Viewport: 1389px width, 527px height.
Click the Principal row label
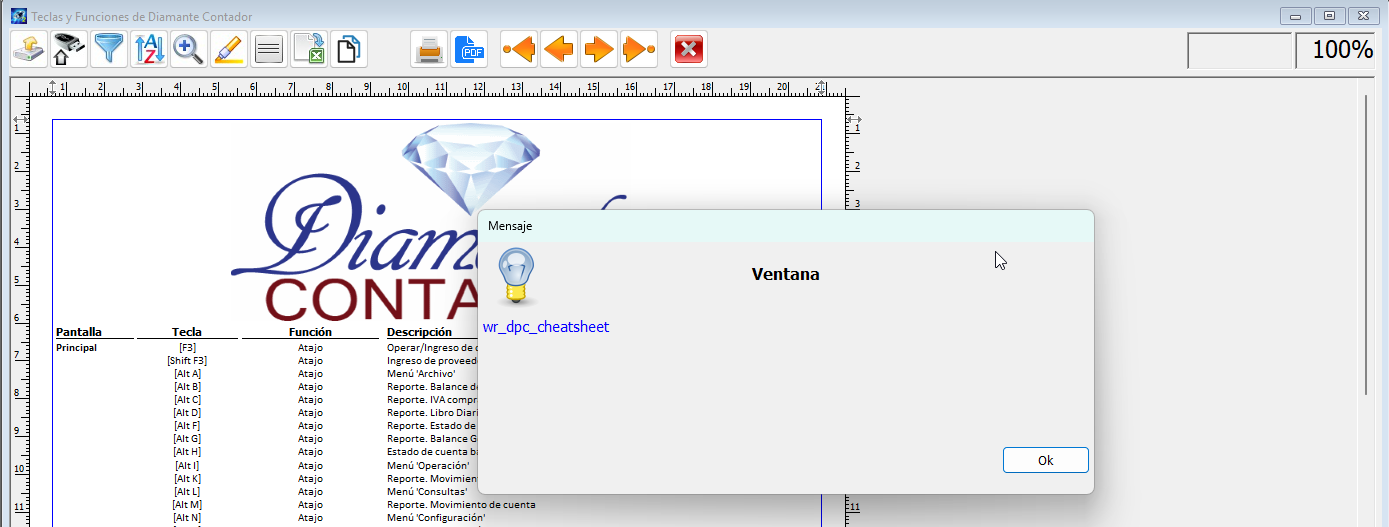tap(76, 348)
